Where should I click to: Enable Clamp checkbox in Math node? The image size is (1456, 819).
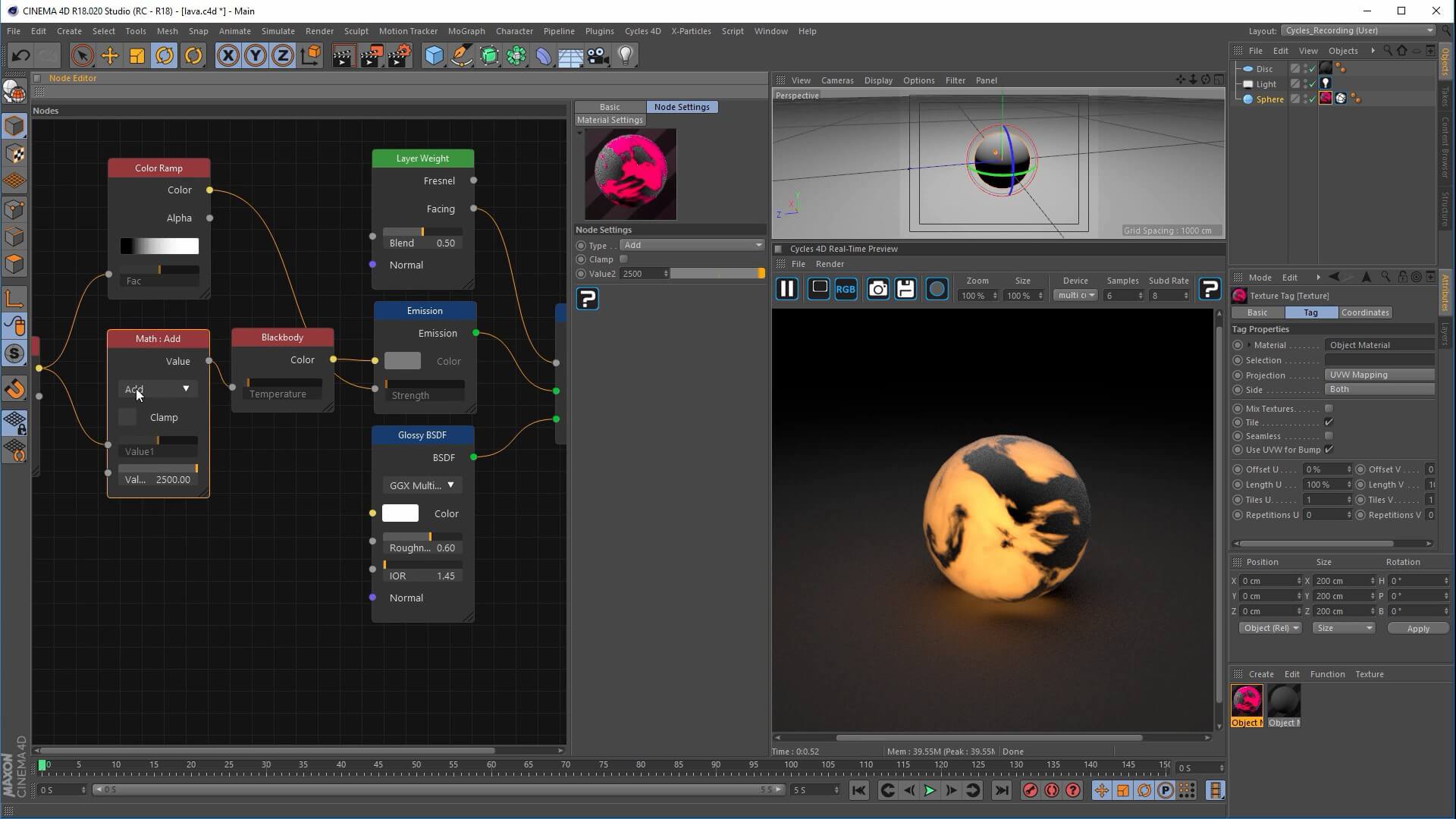(x=127, y=417)
